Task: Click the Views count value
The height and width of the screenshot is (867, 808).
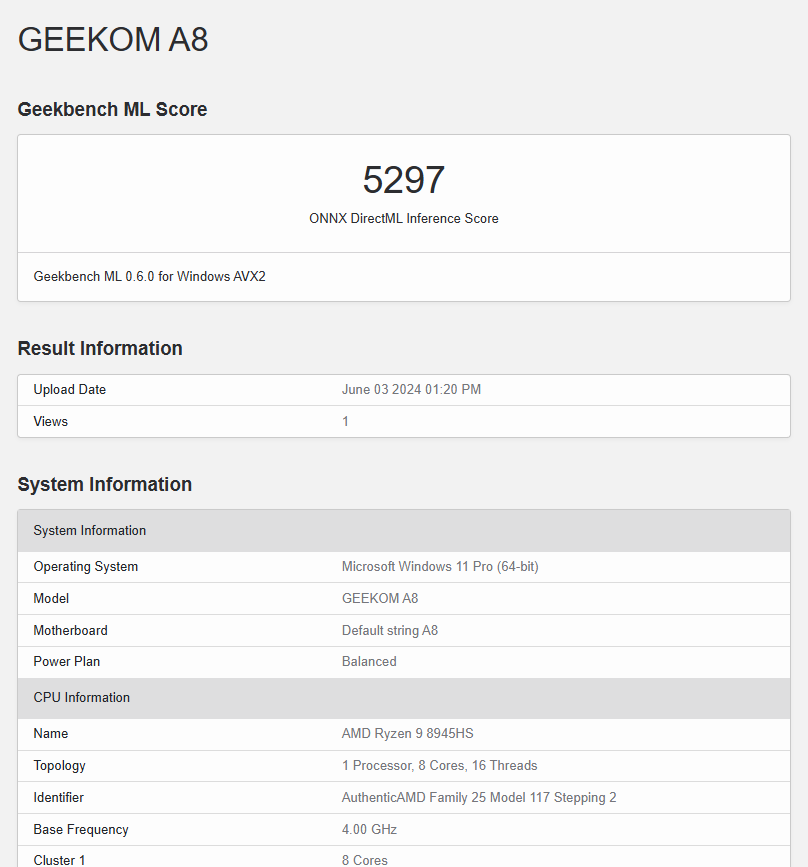Action: 345,421
